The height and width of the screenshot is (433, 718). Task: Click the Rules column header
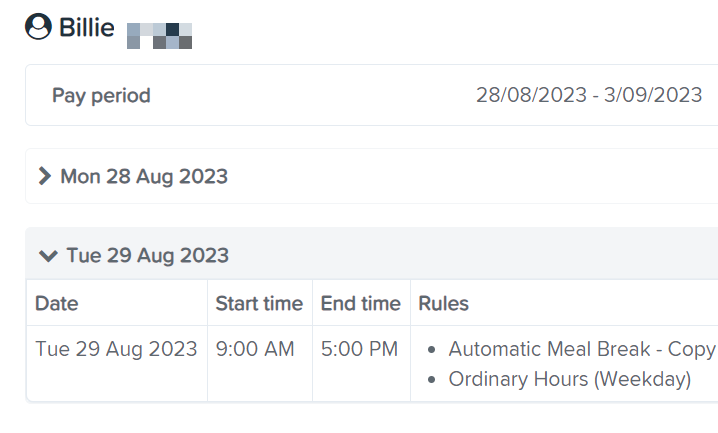pyautogui.click(x=444, y=303)
